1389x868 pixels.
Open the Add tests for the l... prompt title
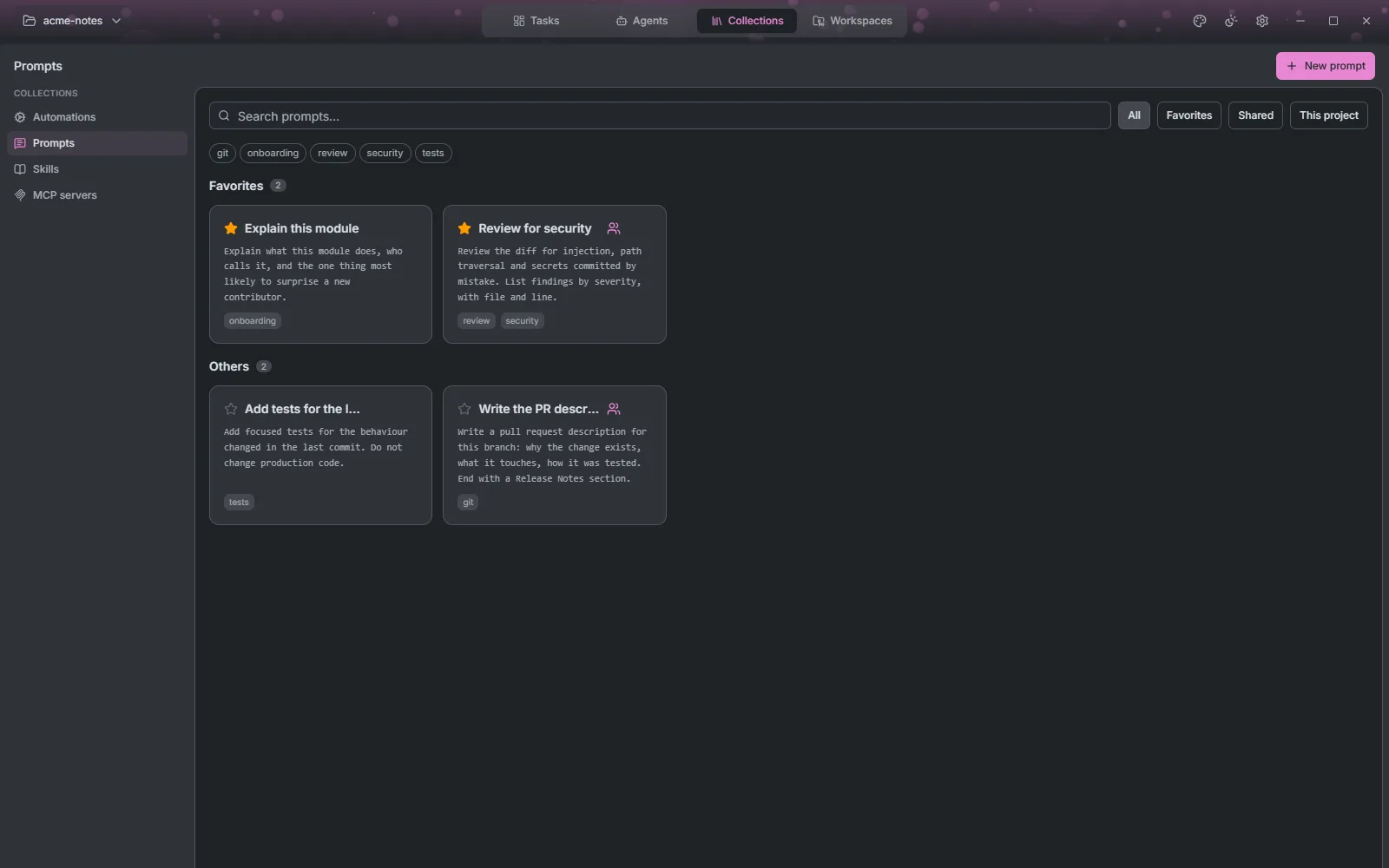[302, 409]
